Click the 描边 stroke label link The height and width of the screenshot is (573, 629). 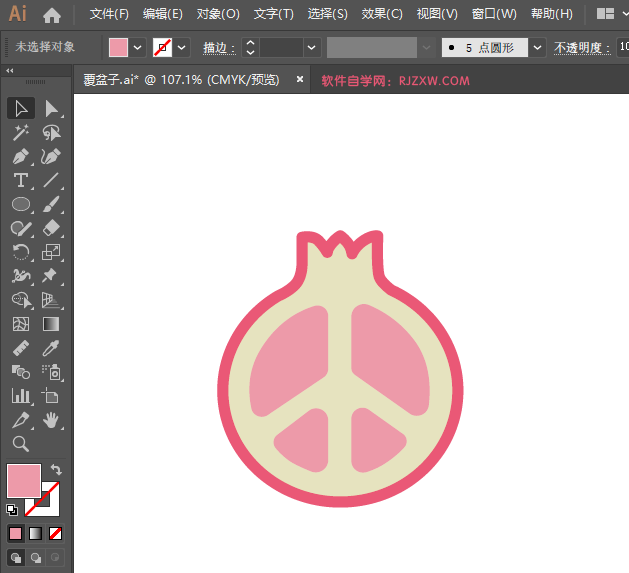[217, 47]
